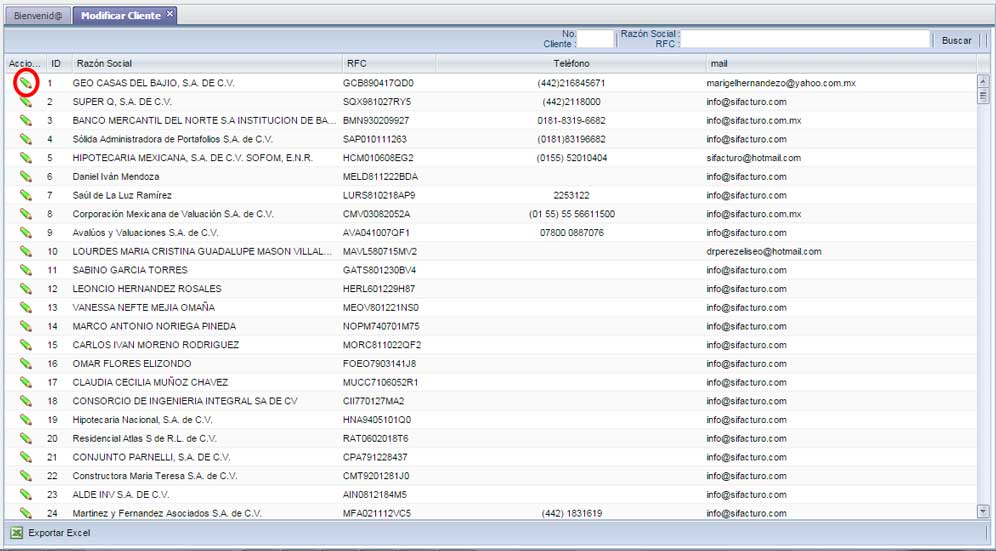Viewport: 996px width, 551px height.
Task: Click edit pencil for GEO CASAS DEL BAJIO
Action: point(26,83)
